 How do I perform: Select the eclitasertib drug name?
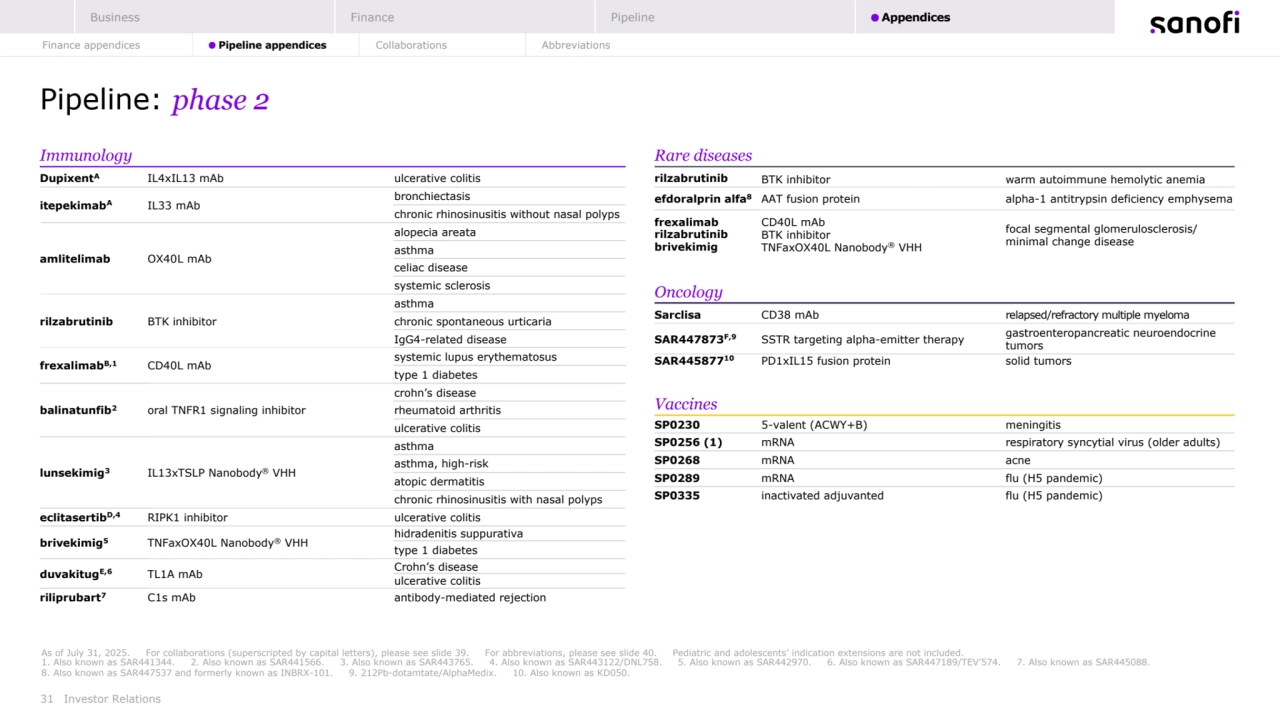80,517
